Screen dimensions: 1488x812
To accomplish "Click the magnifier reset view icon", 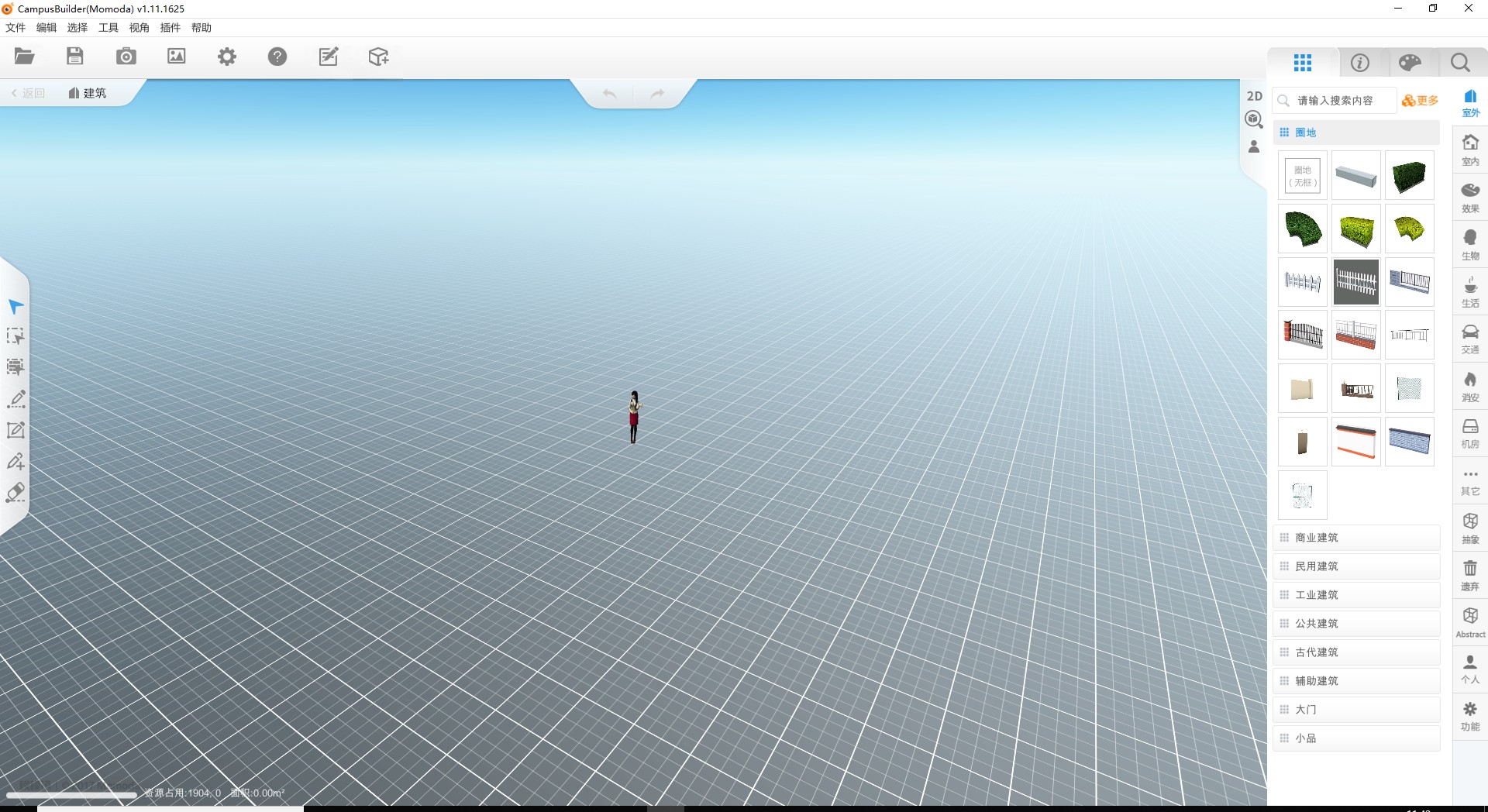I will pyautogui.click(x=1254, y=119).
